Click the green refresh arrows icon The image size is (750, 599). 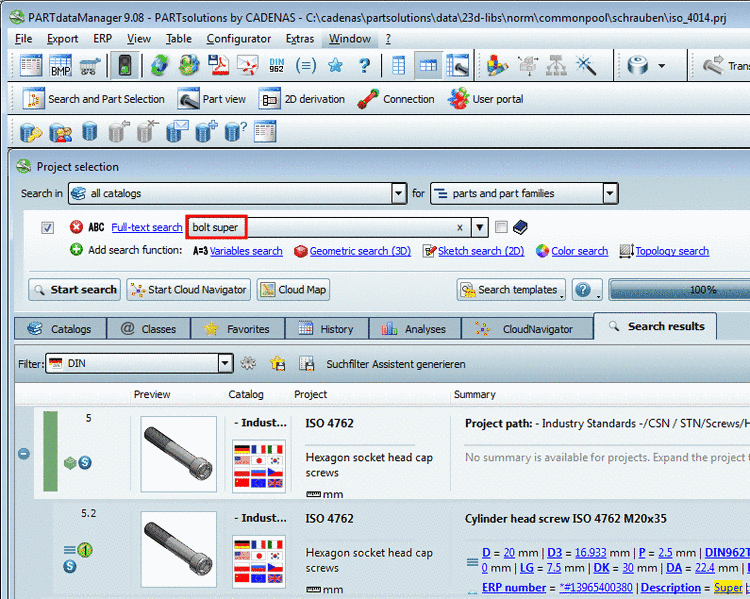(x=160, y=66)
